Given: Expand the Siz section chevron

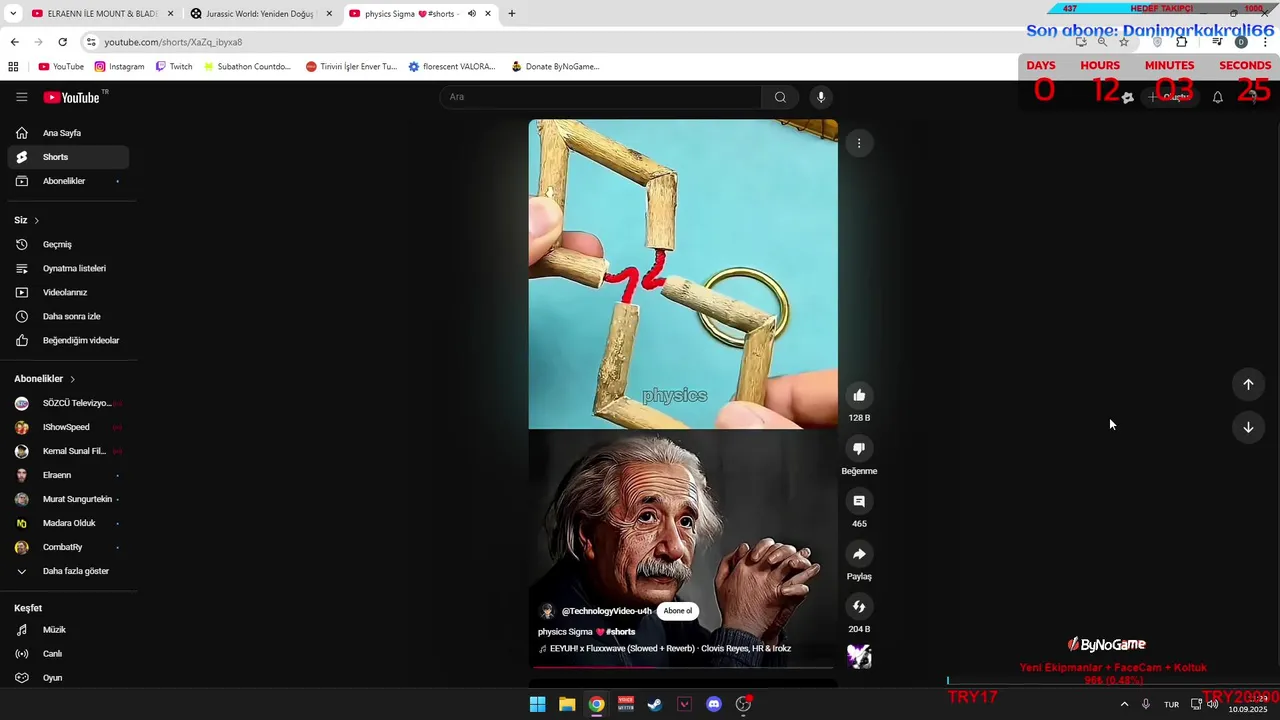Looking at the screenshot, I should tap(37, 220).
